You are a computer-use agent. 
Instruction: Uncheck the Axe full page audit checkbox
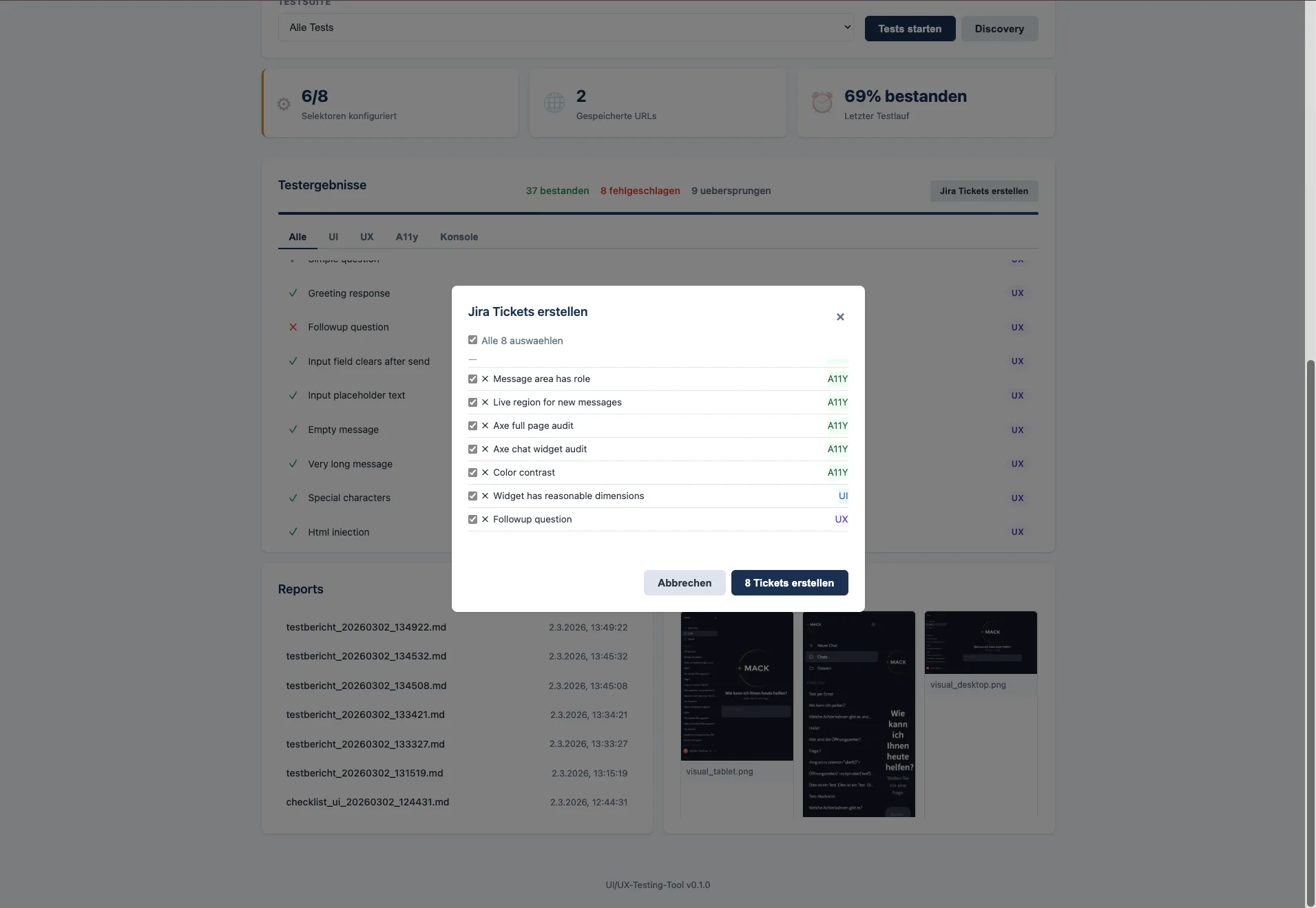tap(473, 426)
